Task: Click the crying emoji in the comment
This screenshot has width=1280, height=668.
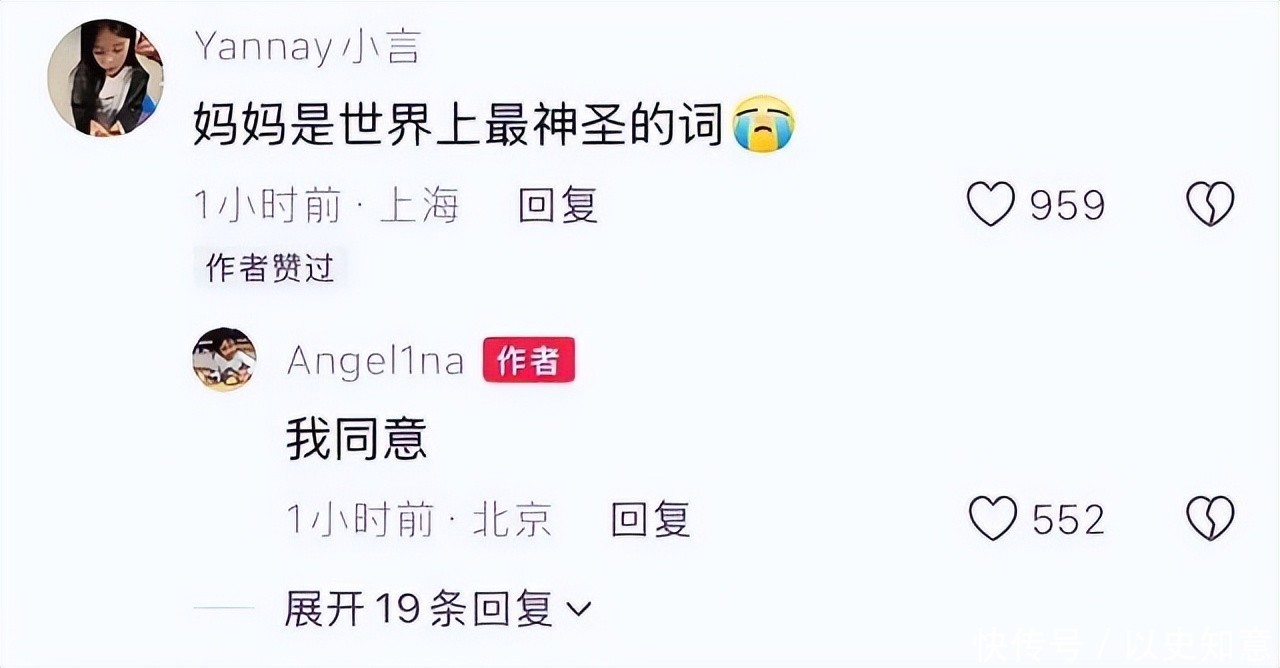Action: coord(763,125)
